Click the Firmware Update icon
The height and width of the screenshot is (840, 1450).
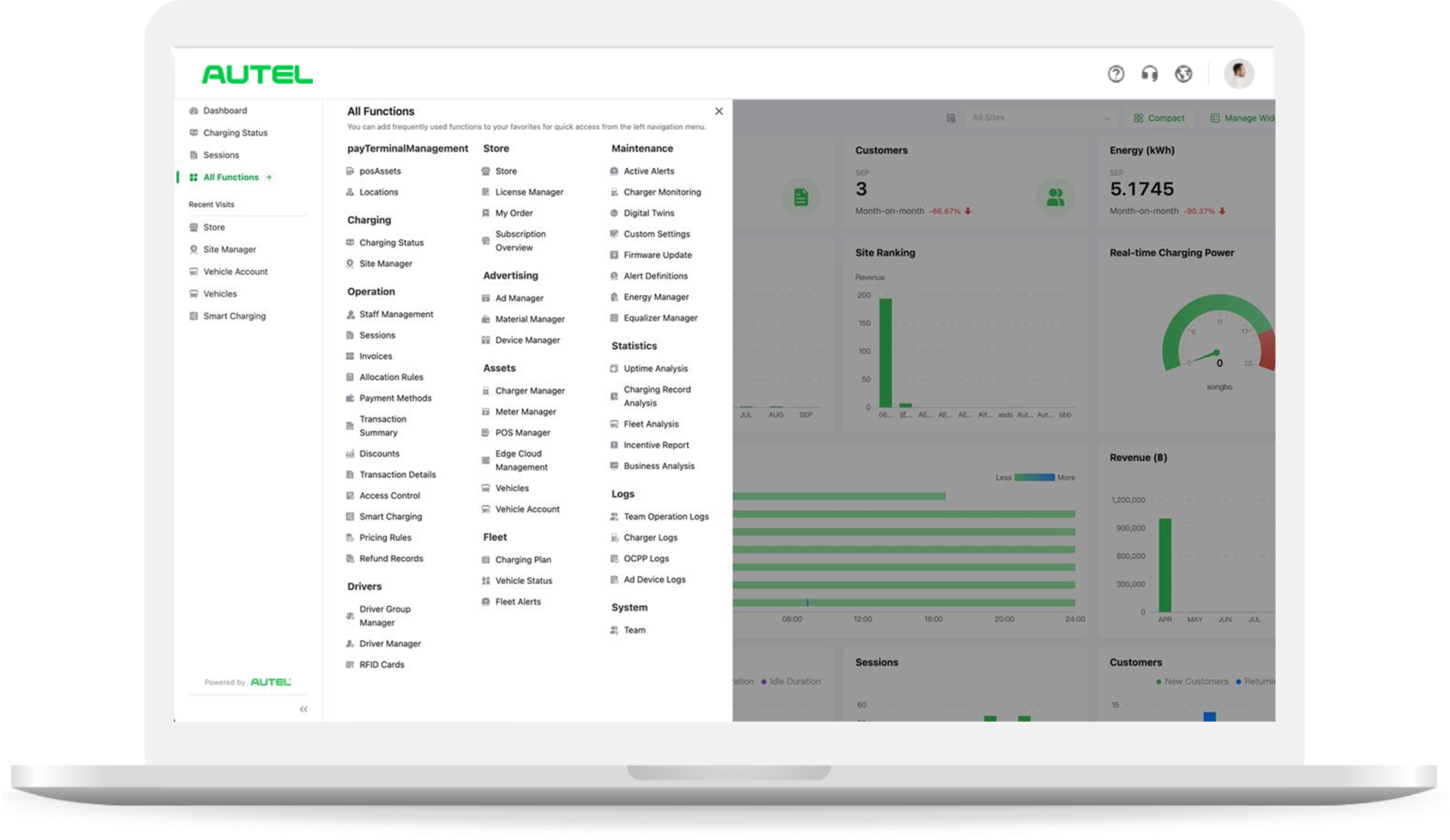[614, 255]
